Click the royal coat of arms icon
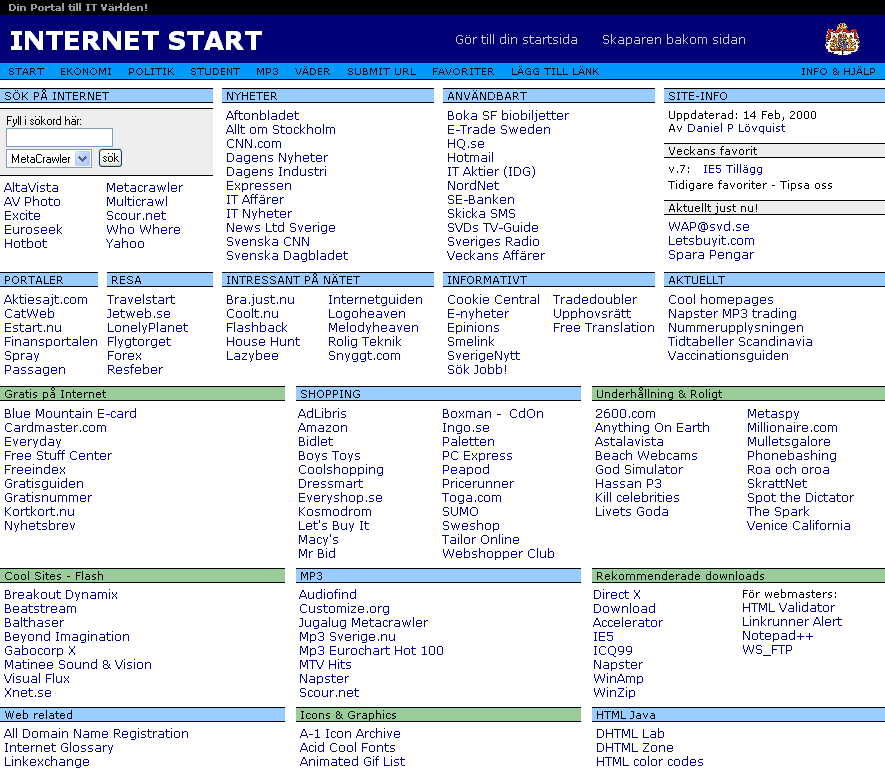 coord(842,39)
